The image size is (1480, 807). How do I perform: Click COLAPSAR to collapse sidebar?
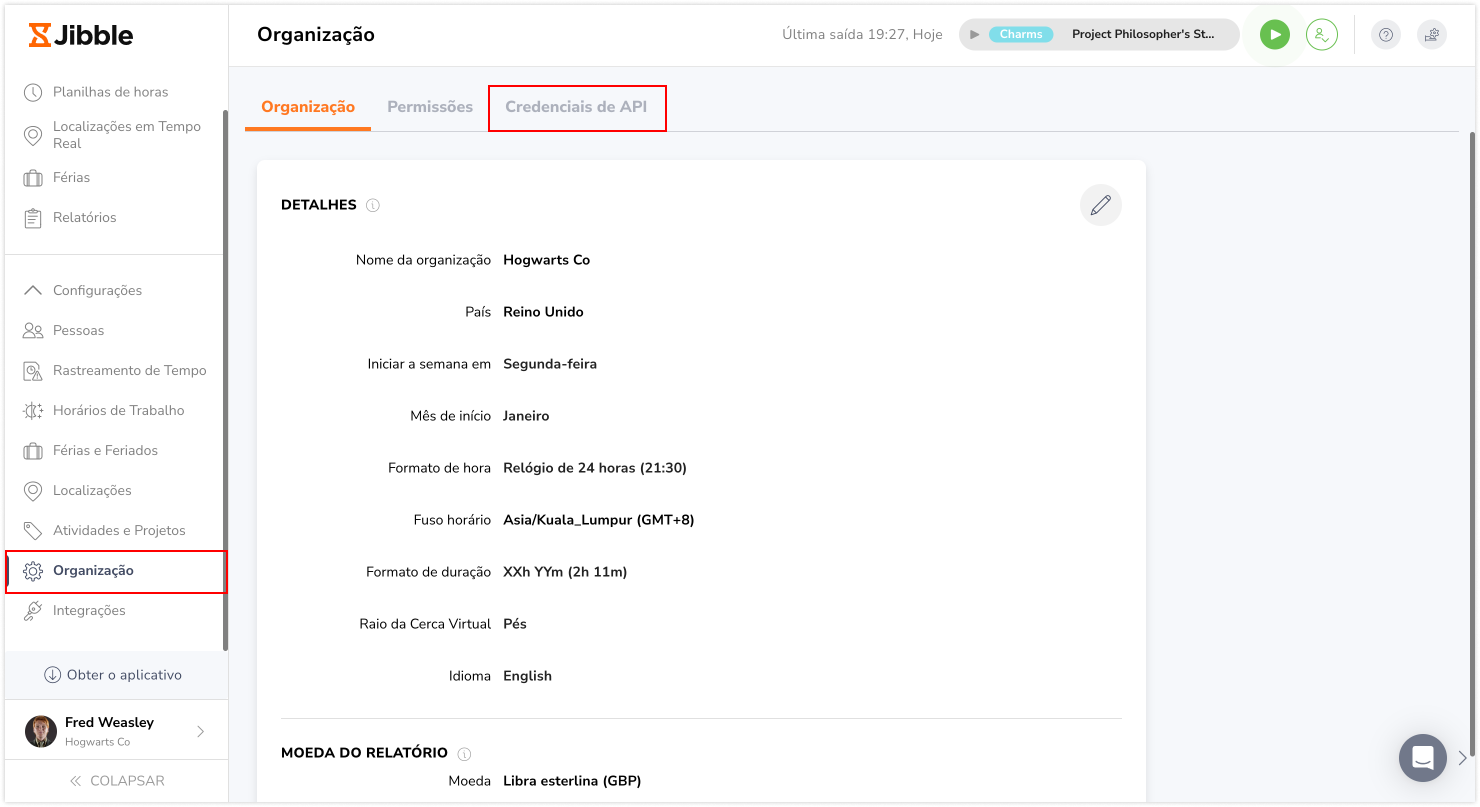116,781
